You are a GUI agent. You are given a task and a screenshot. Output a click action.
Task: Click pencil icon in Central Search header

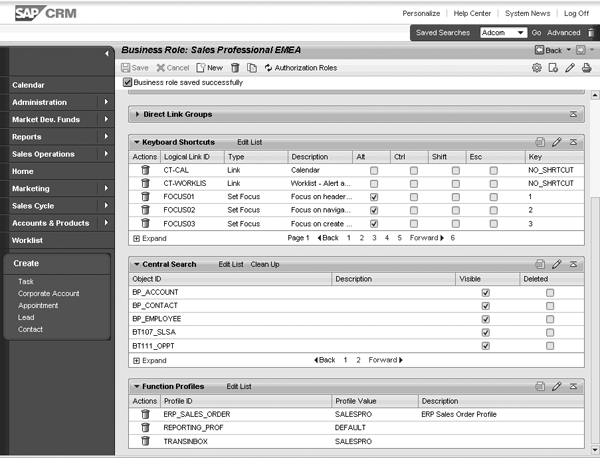557,264
